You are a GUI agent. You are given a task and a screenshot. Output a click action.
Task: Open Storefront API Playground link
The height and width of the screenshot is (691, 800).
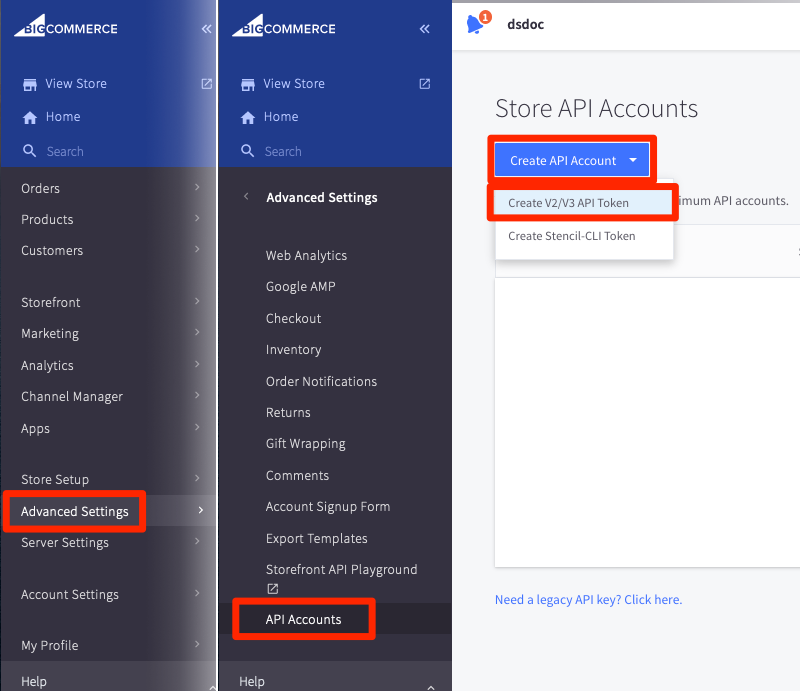[341, 570]
